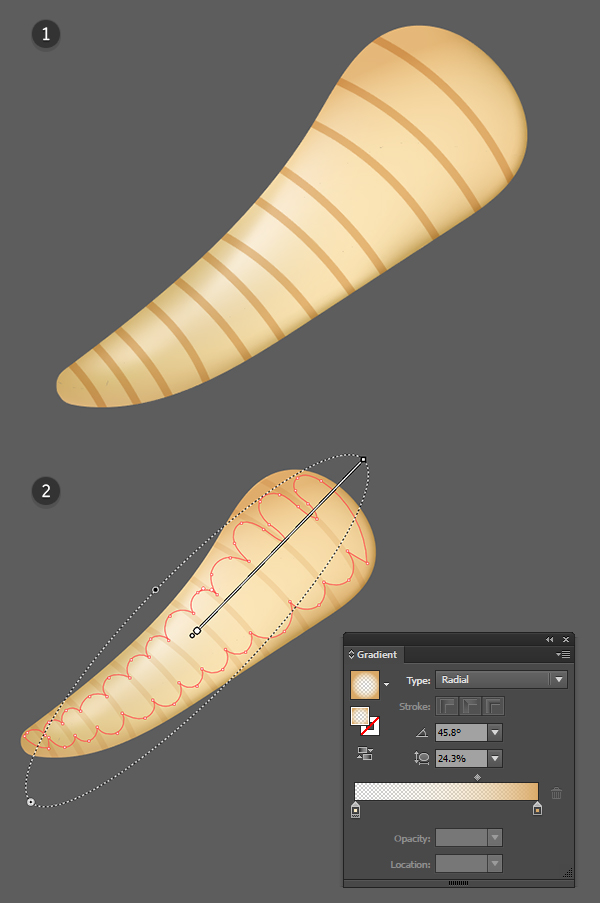Viewport: 600px width, 903px height.
Task: Select the right orange gradient stop
Action: [x=537, y=809]
